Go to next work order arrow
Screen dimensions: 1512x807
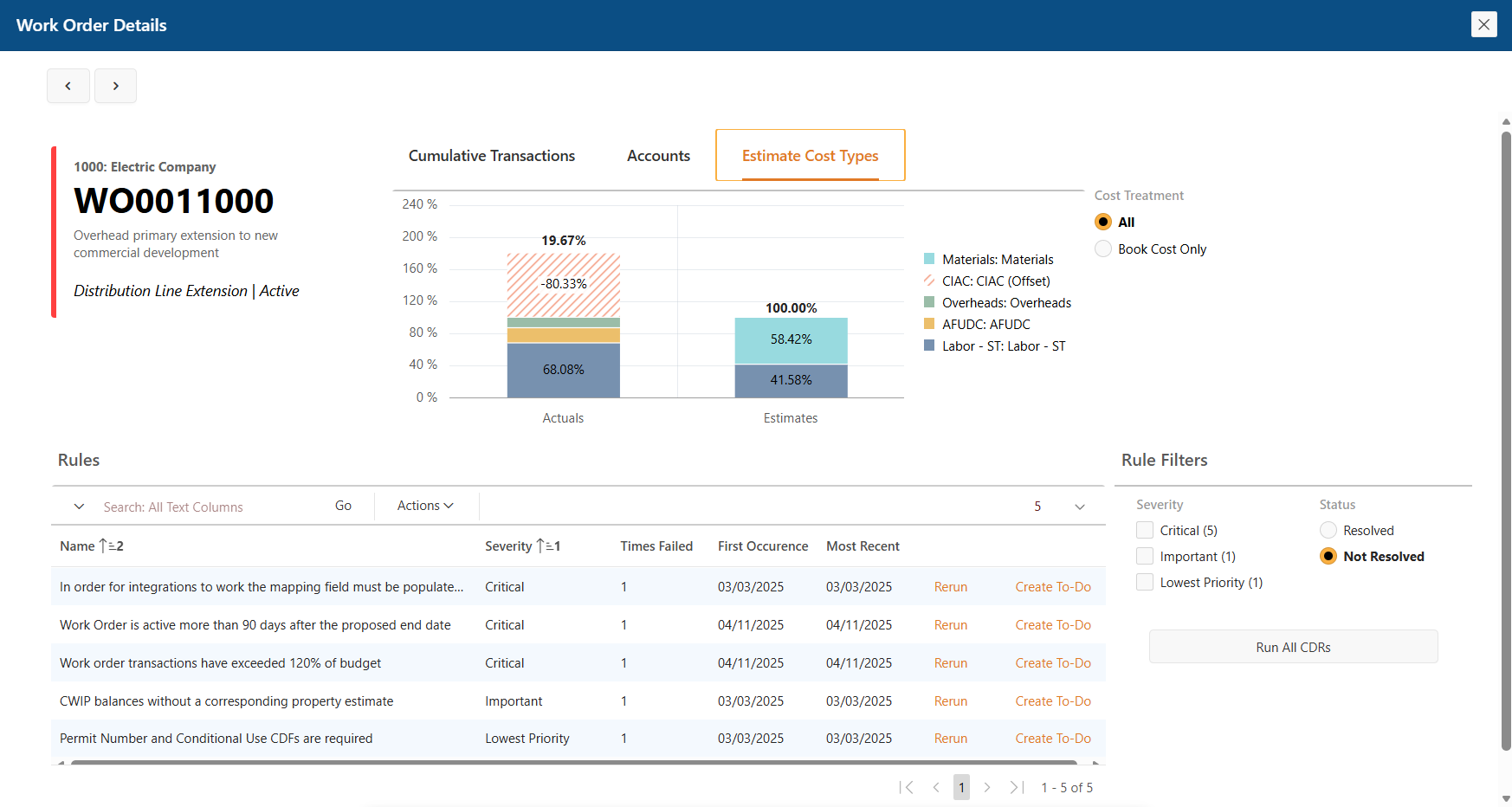click(x=115, y=86)
